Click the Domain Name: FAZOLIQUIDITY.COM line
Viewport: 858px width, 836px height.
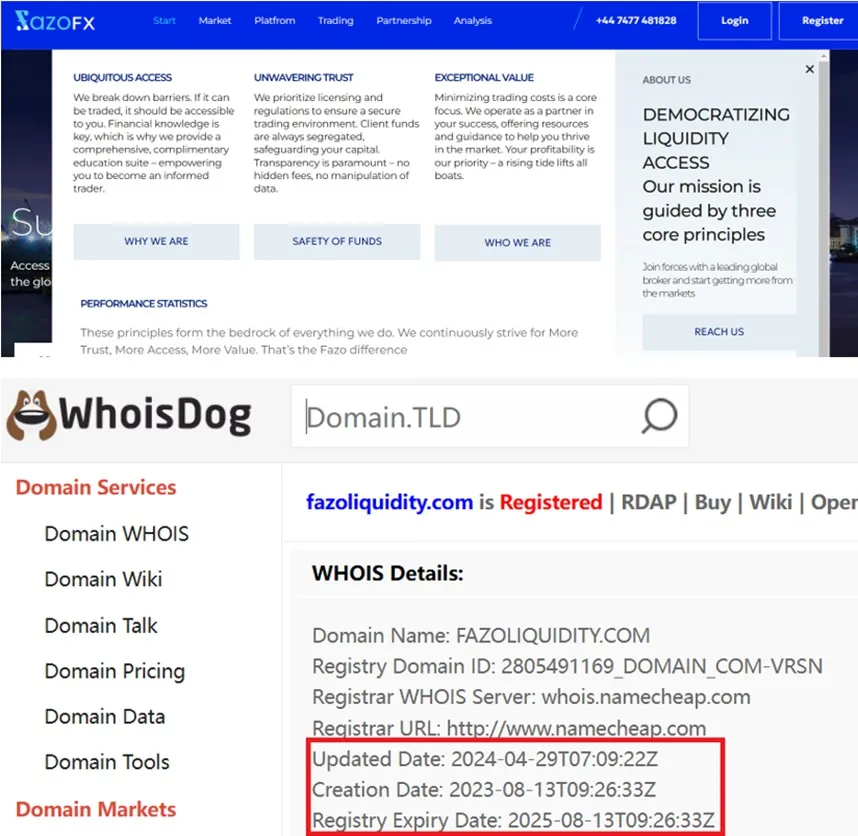point(481,636)
